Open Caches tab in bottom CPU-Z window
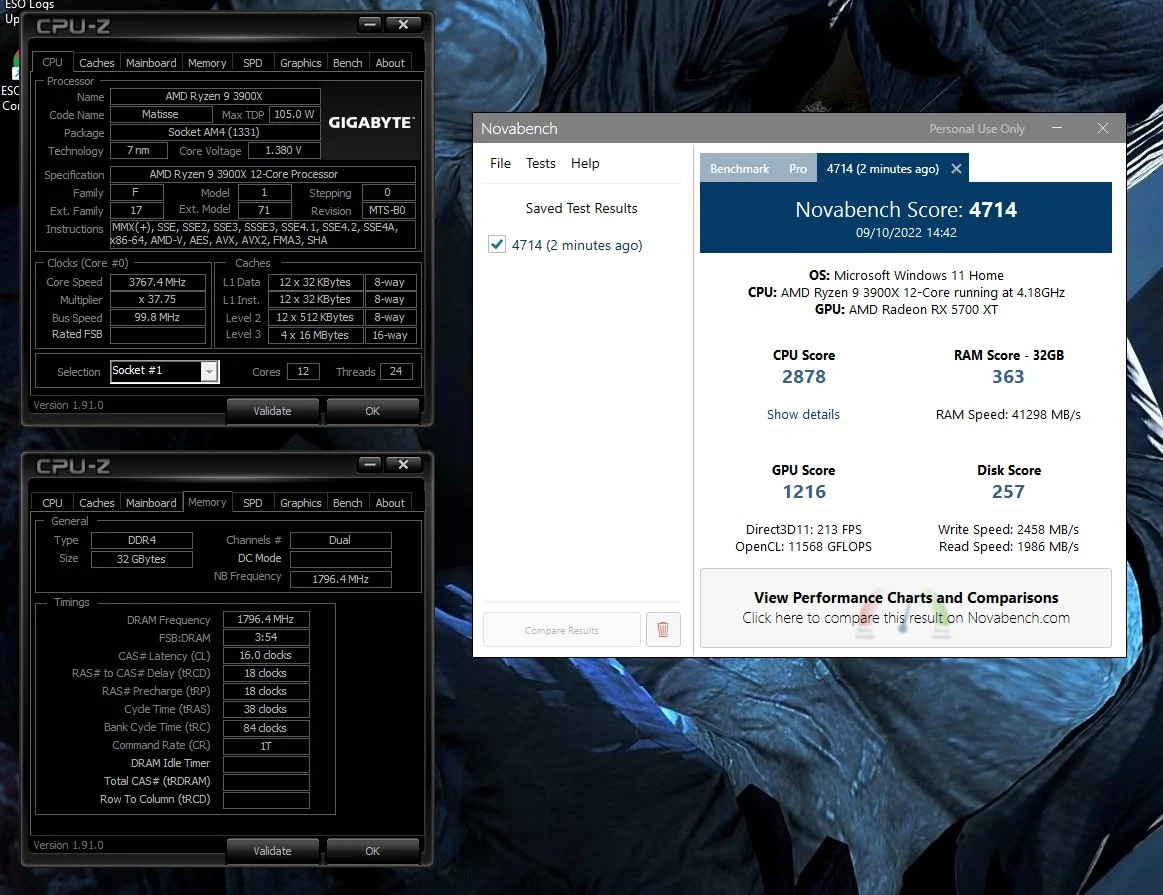This screenshot has height=895, width=1163. 96,503
